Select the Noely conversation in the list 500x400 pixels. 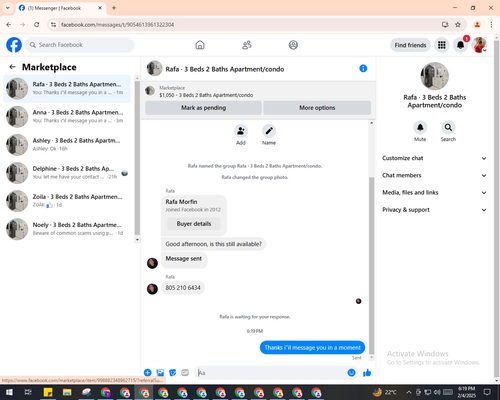[x=67, y=229]
